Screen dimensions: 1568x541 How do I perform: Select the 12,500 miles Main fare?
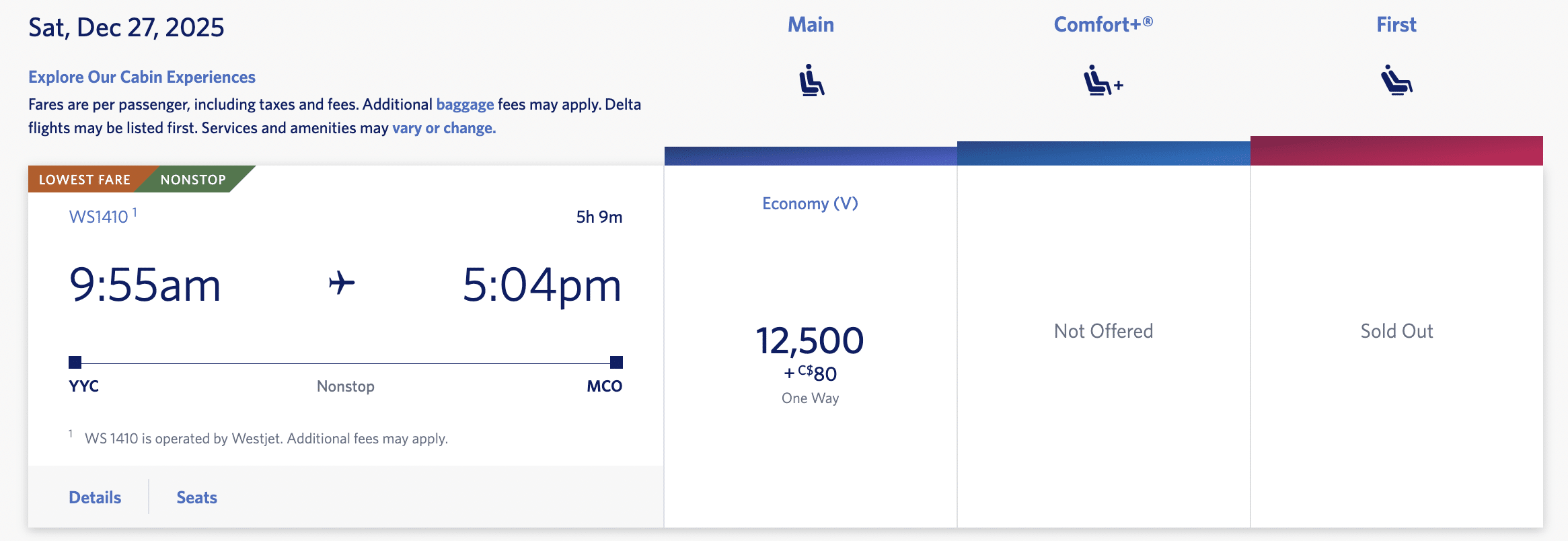pyautogui.click(x=810, y=341)
